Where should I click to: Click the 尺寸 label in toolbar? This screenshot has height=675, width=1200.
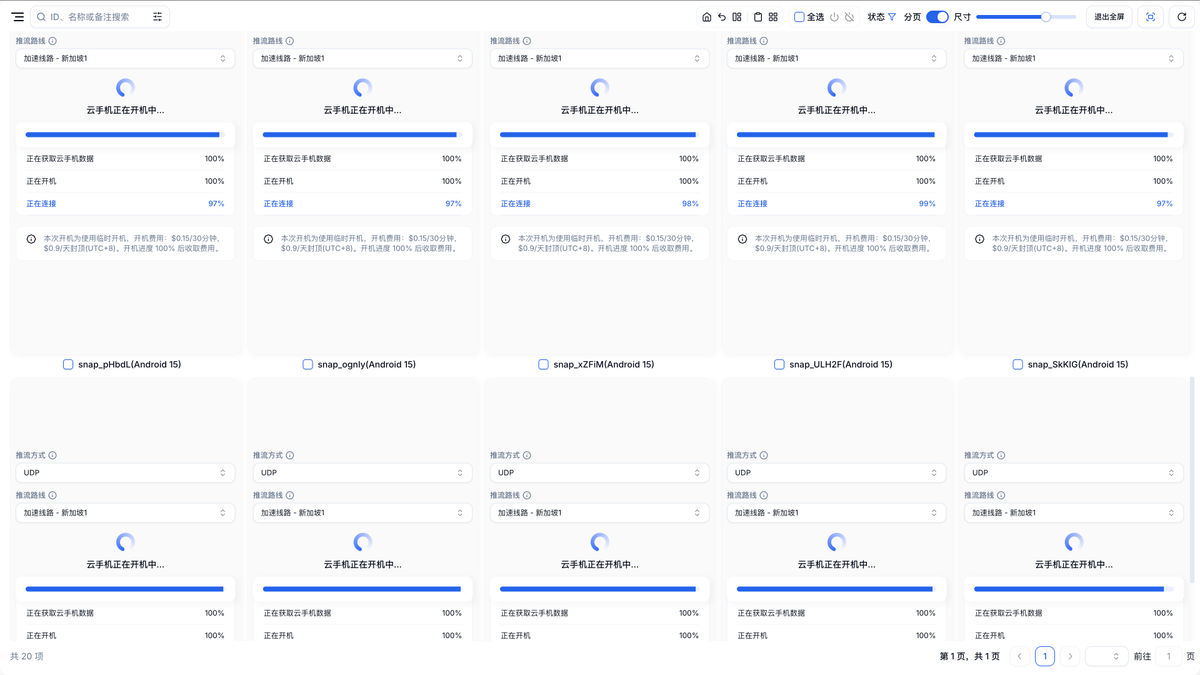962,17
